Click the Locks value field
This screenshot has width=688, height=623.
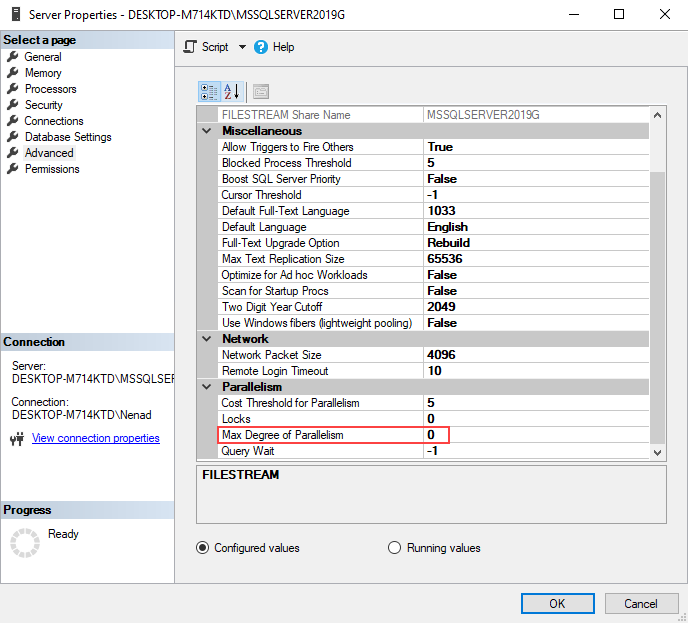tap(535, 419)
